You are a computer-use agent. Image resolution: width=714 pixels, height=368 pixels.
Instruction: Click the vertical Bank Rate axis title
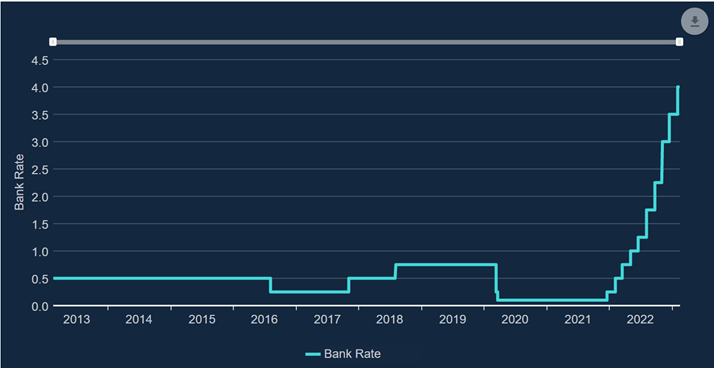tap(19, 183)
